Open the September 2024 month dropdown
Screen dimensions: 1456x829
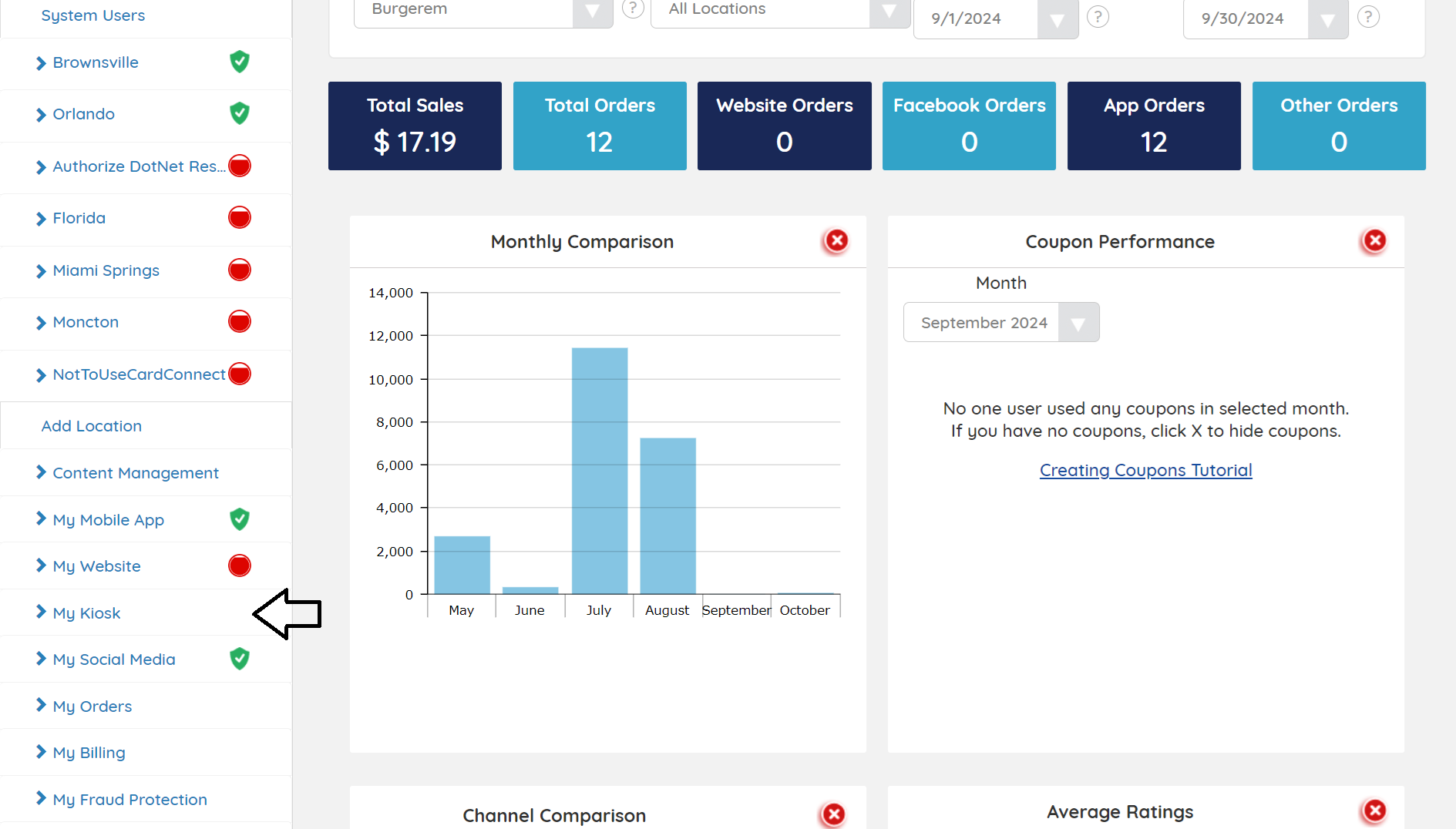tap(1001, 322)
